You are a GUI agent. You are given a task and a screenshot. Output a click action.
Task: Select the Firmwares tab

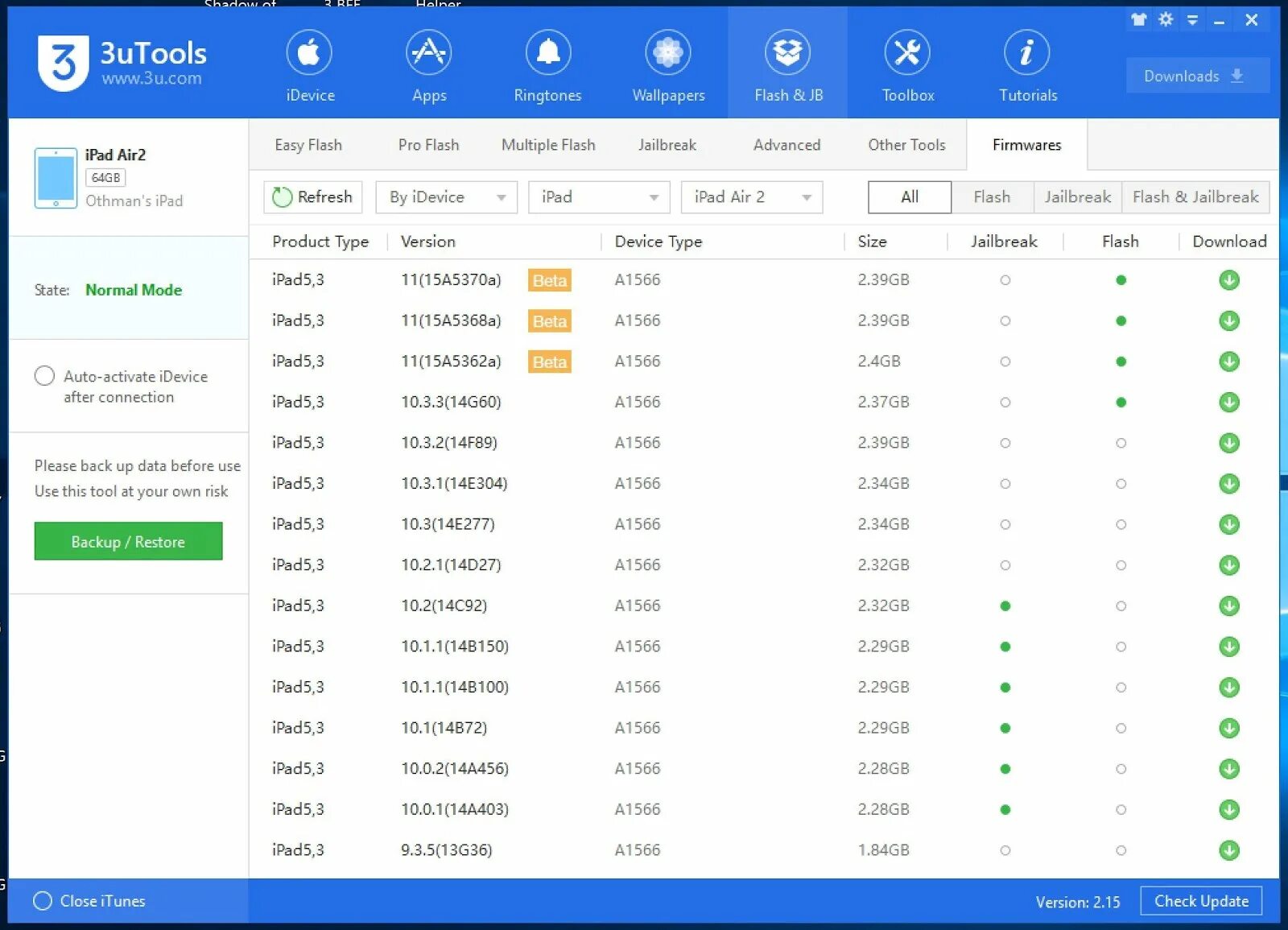pos(1026,145)
